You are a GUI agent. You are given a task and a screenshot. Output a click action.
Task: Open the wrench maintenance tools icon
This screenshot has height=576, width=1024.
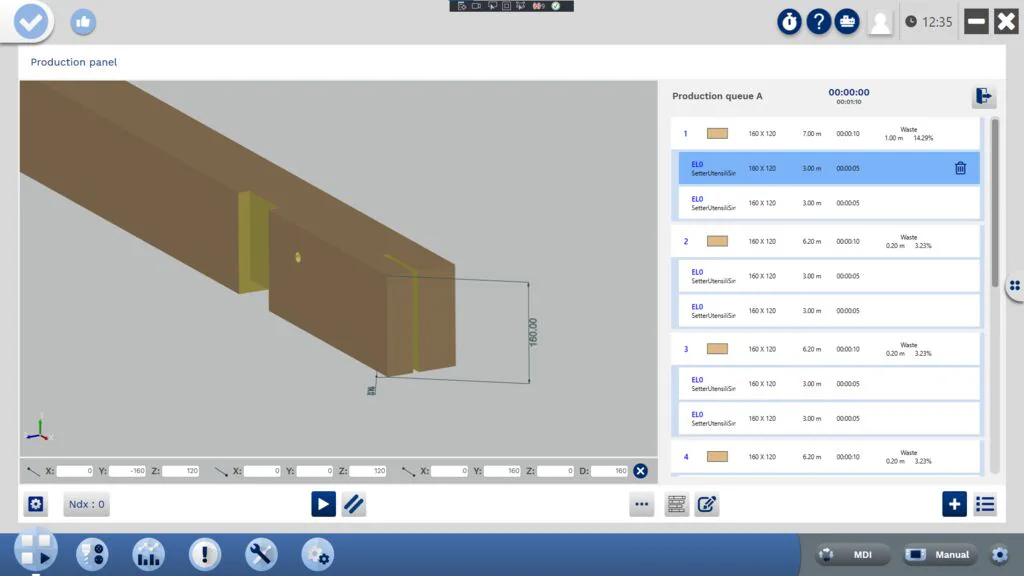(x=261, y=553)
